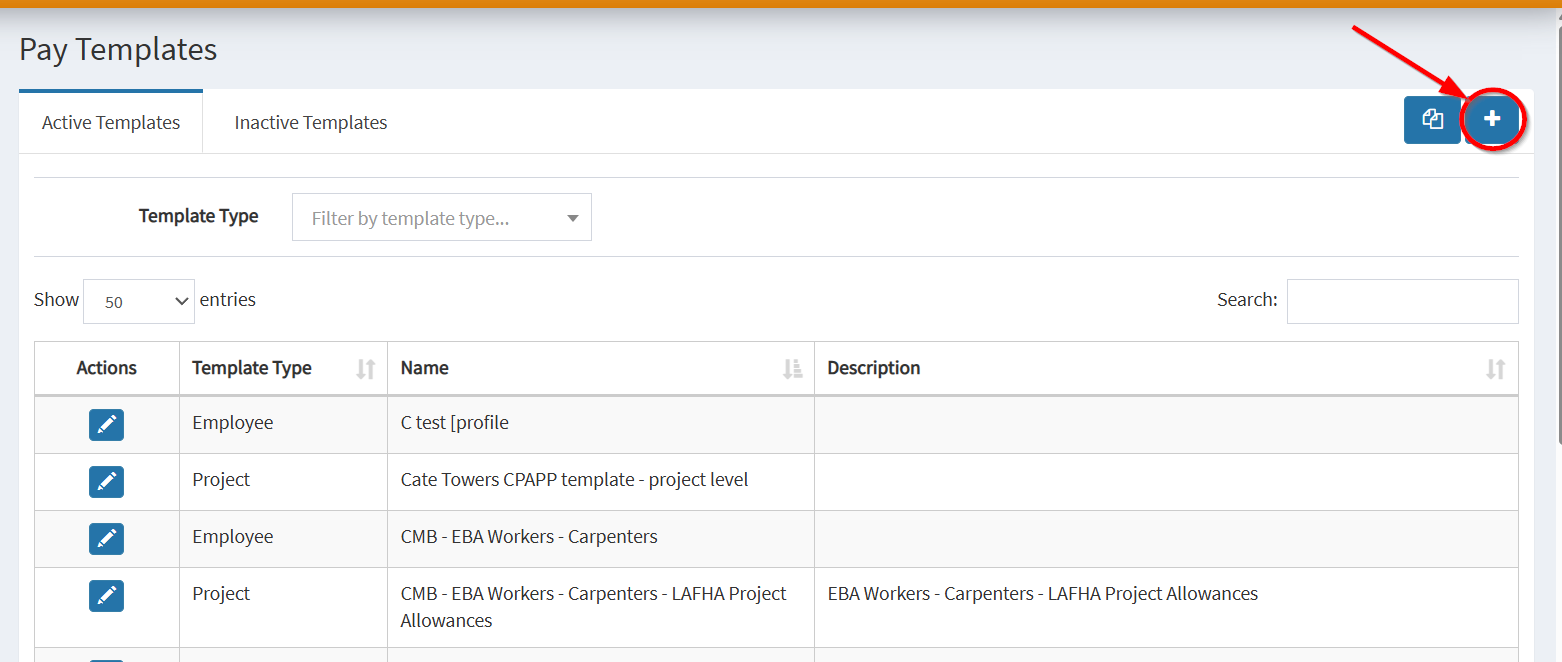
Task: Edit the C test [profile template
Action: coord(106,425)
